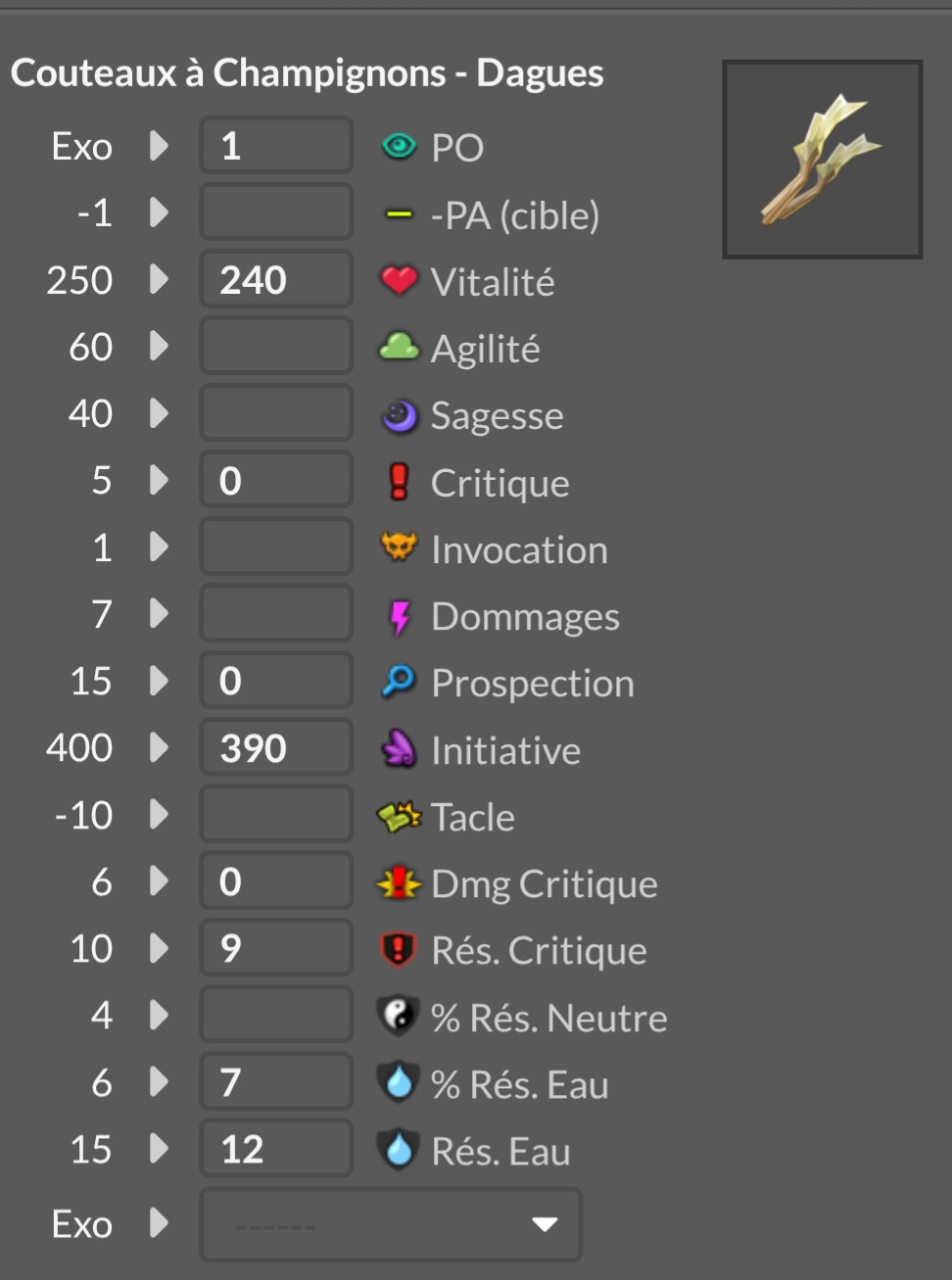Click the Tacle stat label
952x1280 pixels.
tap(473, 817)
